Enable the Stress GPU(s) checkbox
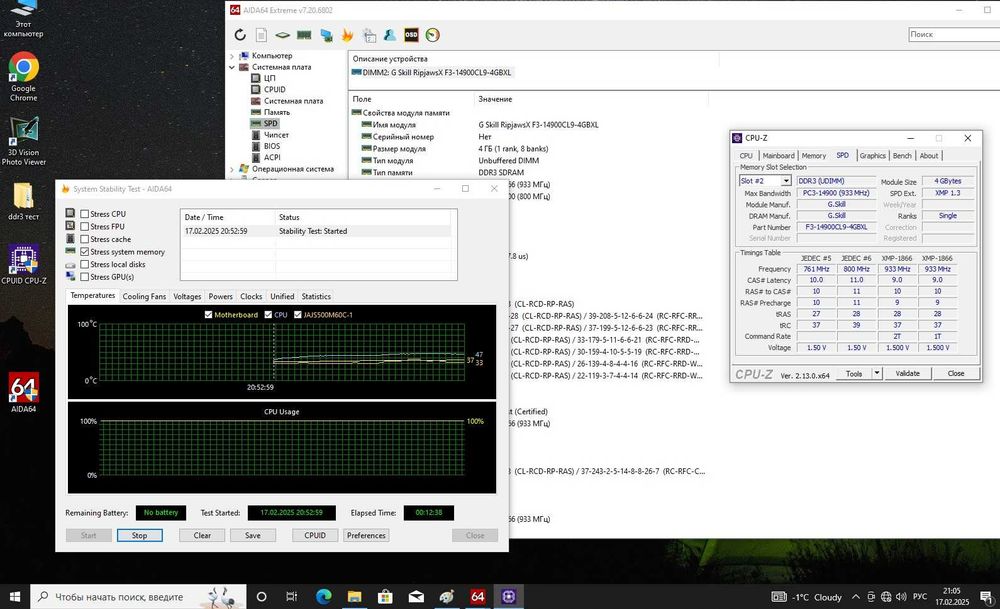Viewport: 1000px width, 609px height. [84, 277]
